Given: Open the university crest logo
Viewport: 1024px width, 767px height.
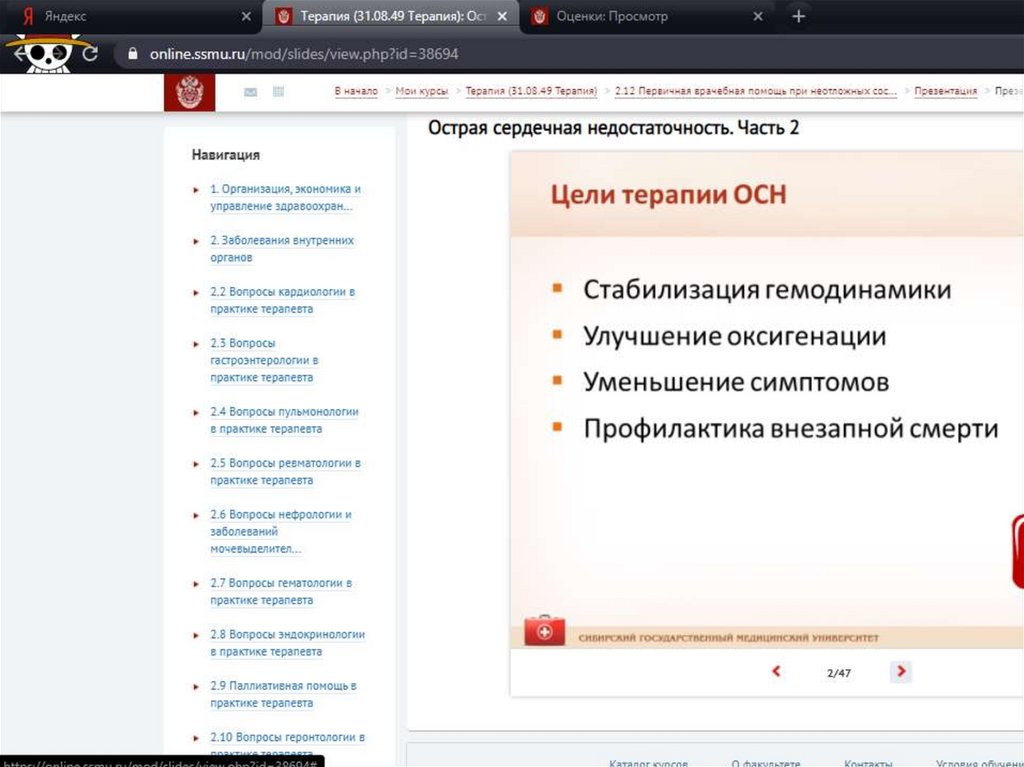Looking at the screenshot, I should tap(189, 92).
